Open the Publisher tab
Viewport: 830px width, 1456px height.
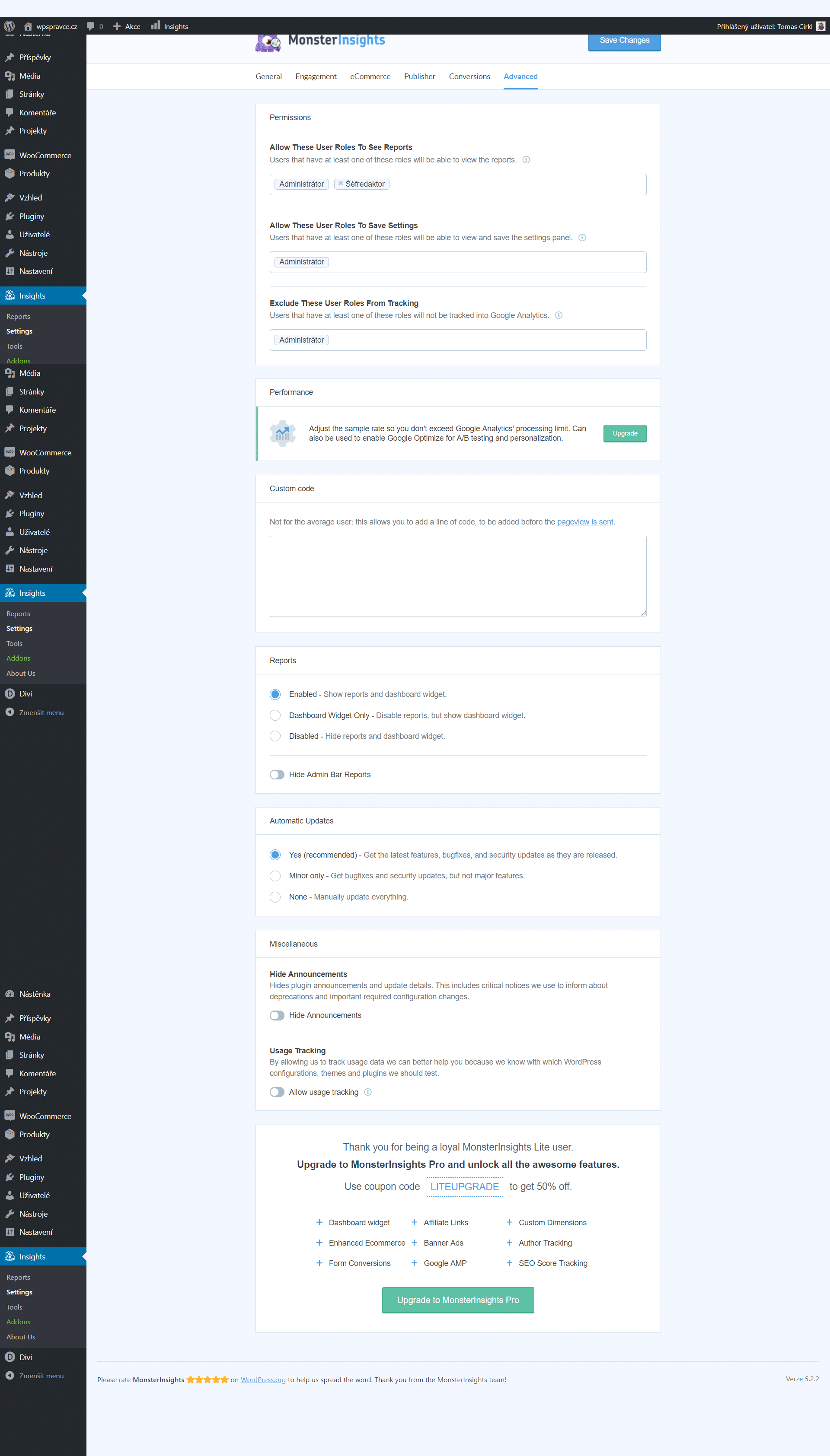420,76
